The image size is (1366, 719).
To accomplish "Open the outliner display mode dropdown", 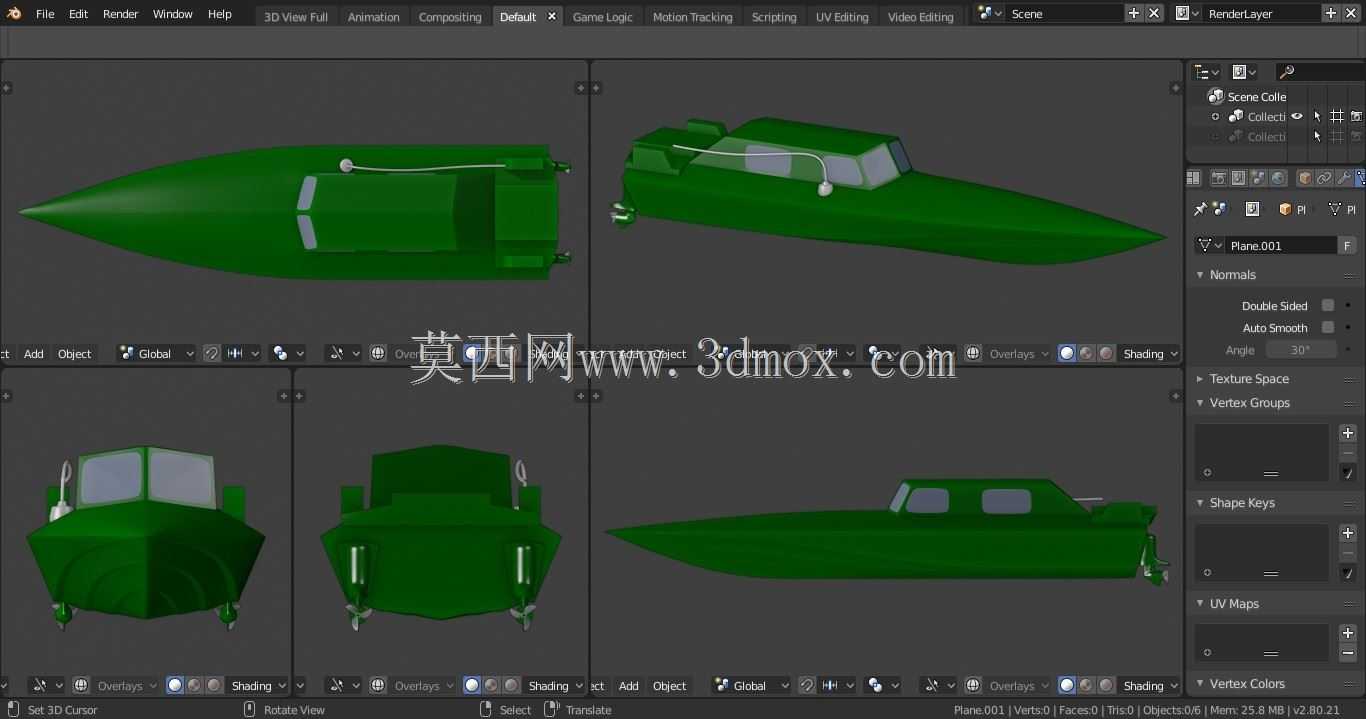I will [x=1244, y=72].
